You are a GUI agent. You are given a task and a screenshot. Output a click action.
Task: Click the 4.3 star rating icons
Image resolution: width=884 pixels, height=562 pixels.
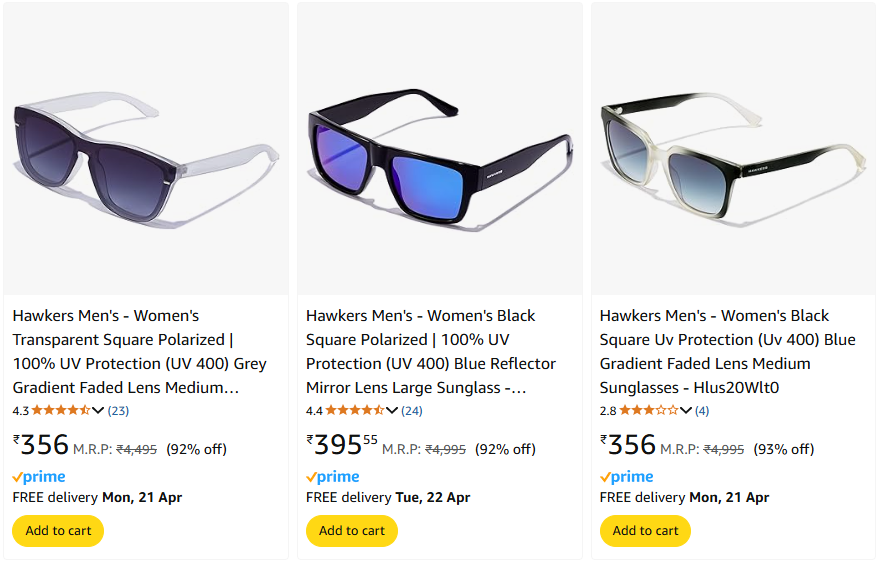tap(61, 410)
